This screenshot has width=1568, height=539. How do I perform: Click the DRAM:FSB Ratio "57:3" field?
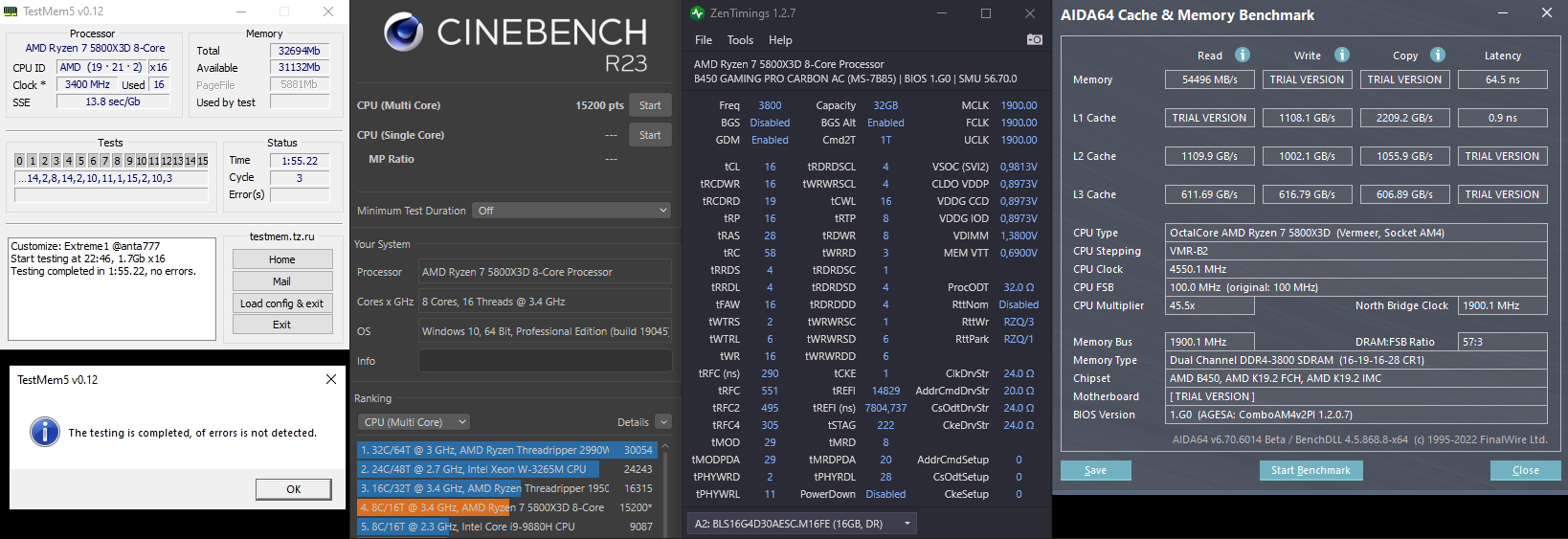click(1503, 342)
